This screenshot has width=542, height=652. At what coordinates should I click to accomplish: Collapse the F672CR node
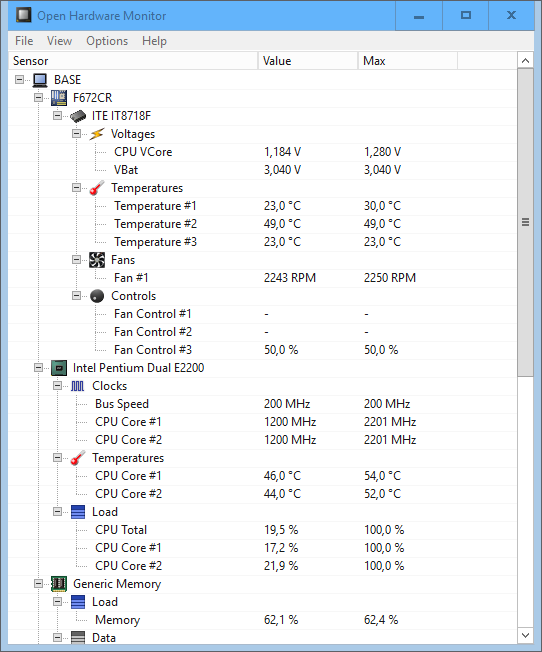point(38,98)
